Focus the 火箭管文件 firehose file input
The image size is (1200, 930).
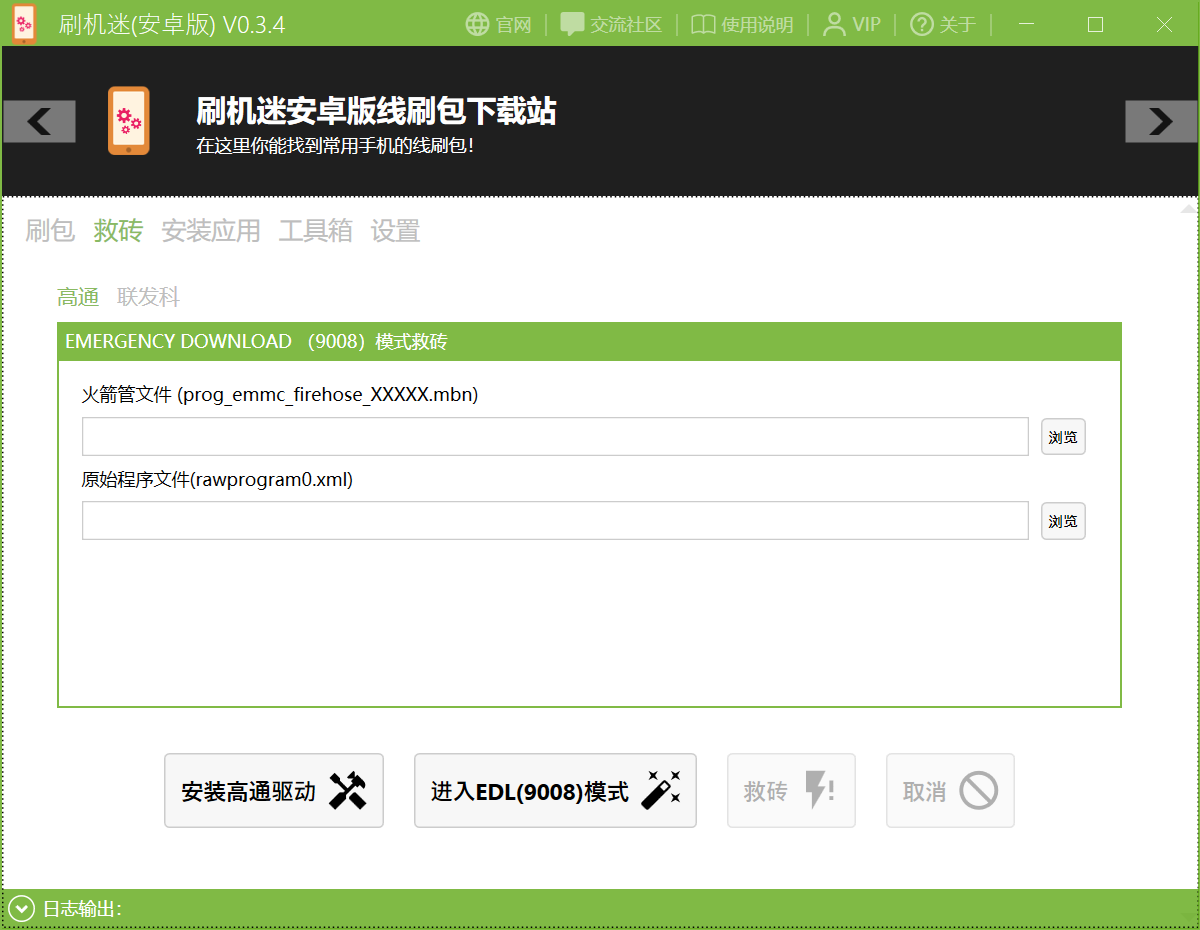(555, 436)
